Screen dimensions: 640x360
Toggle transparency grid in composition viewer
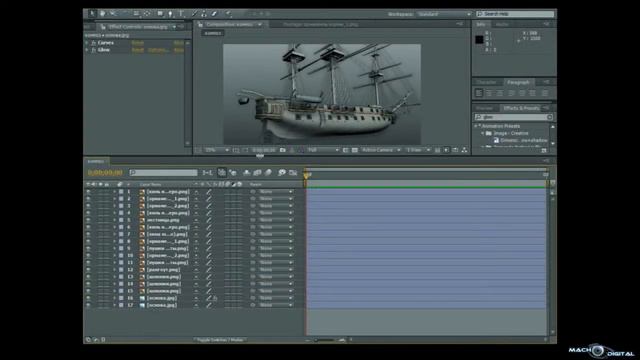355,150
